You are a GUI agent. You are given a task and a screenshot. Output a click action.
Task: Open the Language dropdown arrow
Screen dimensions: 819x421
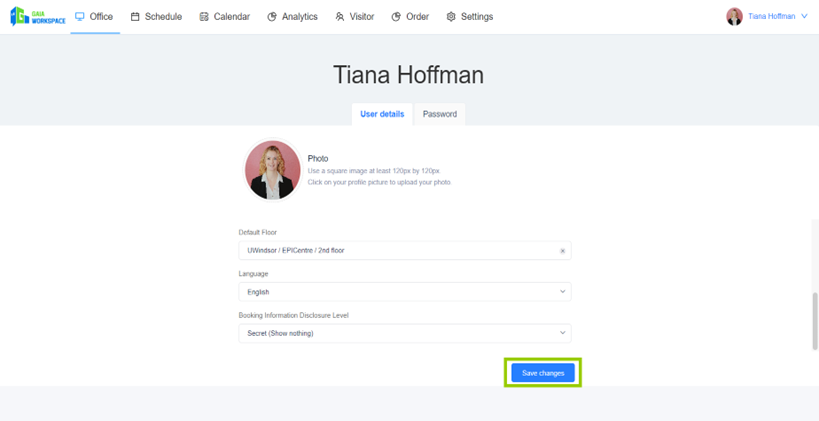coord(563,291)
